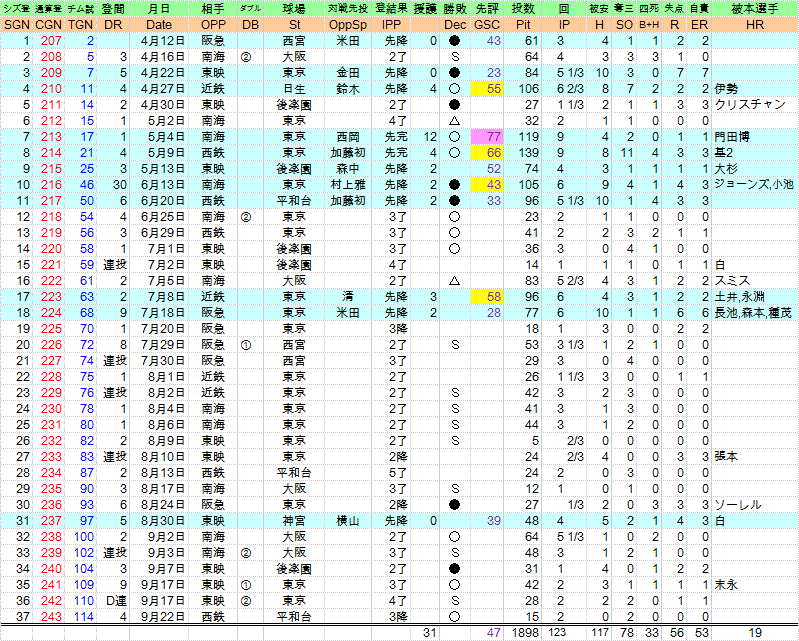Select the opposing starter cell 西岡
799x641 pixels.
[x=348, y=137]
